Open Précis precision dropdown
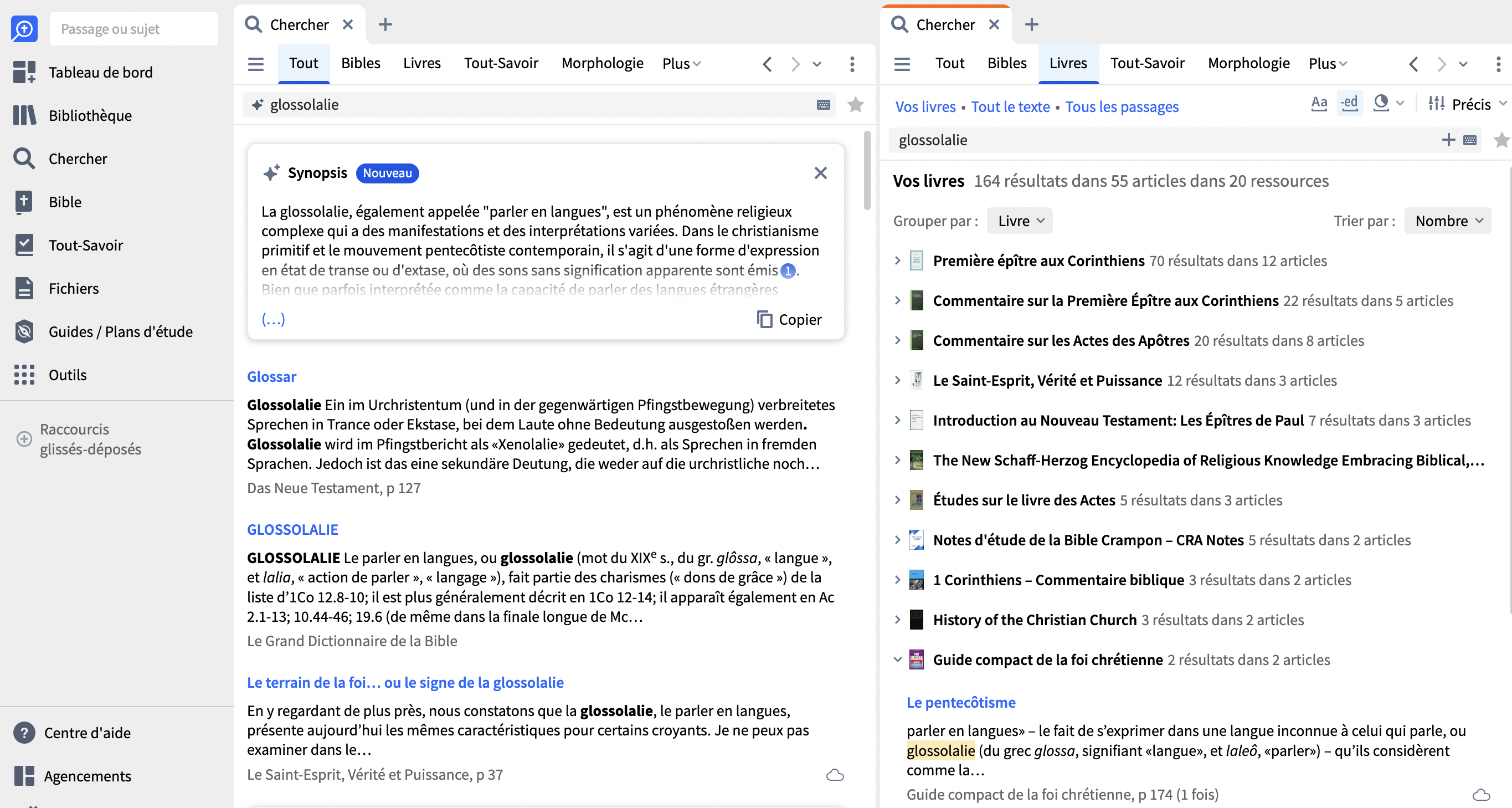Screen dimensions: 1512x808 pyautogui.click(x=1468, y=104)
